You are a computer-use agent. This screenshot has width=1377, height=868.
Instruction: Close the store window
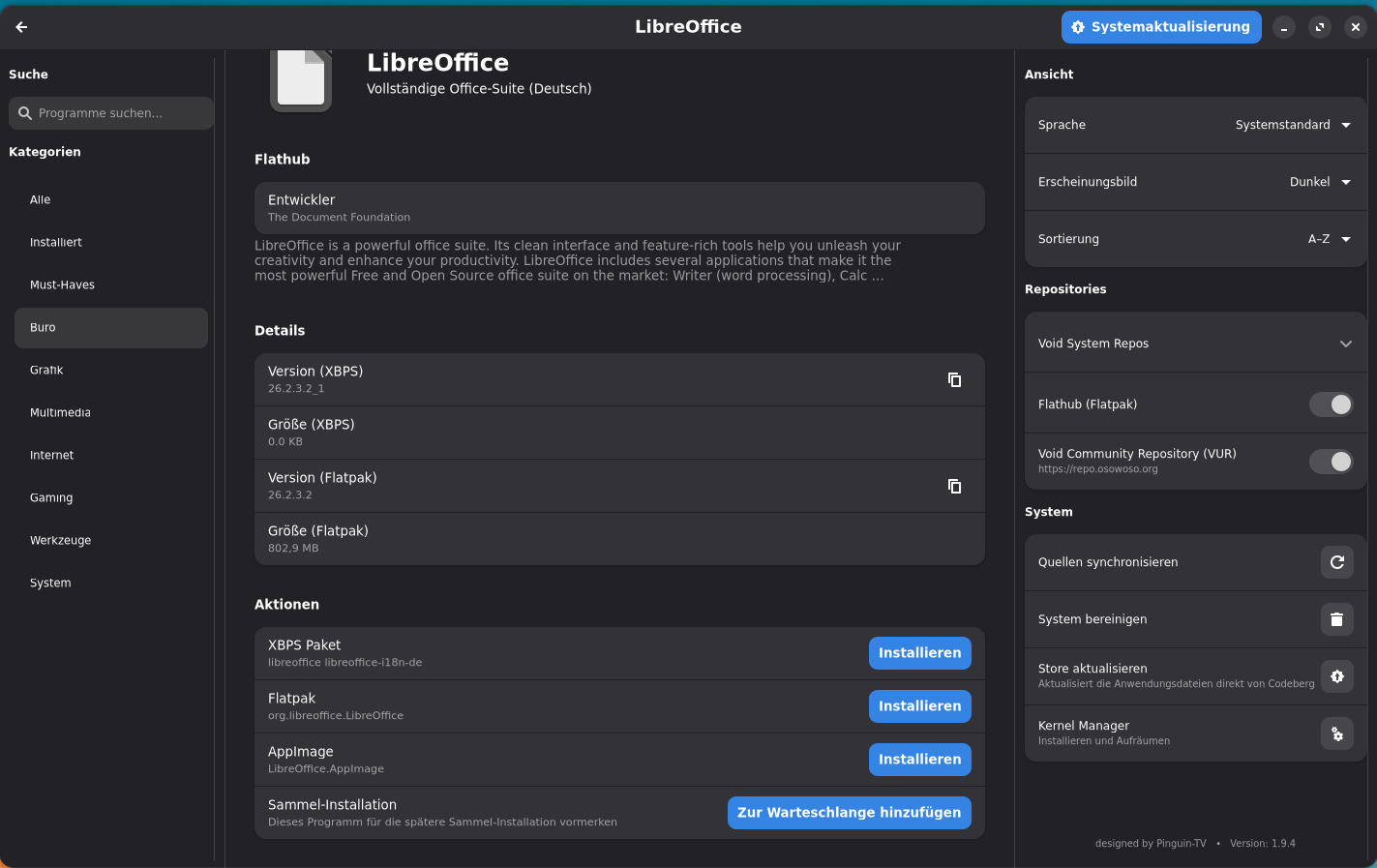[1356, 27]
